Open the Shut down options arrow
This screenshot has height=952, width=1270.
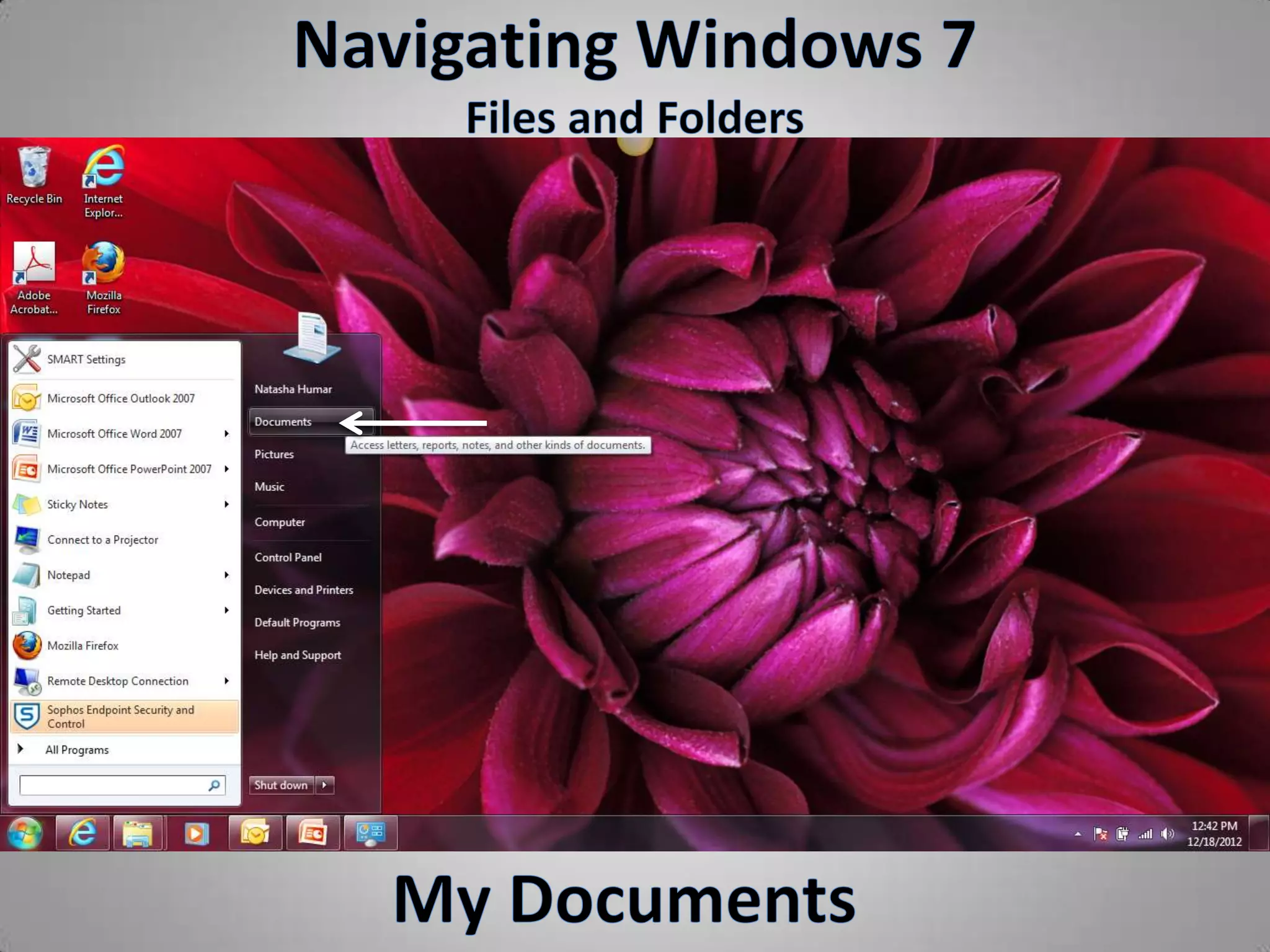324,785
